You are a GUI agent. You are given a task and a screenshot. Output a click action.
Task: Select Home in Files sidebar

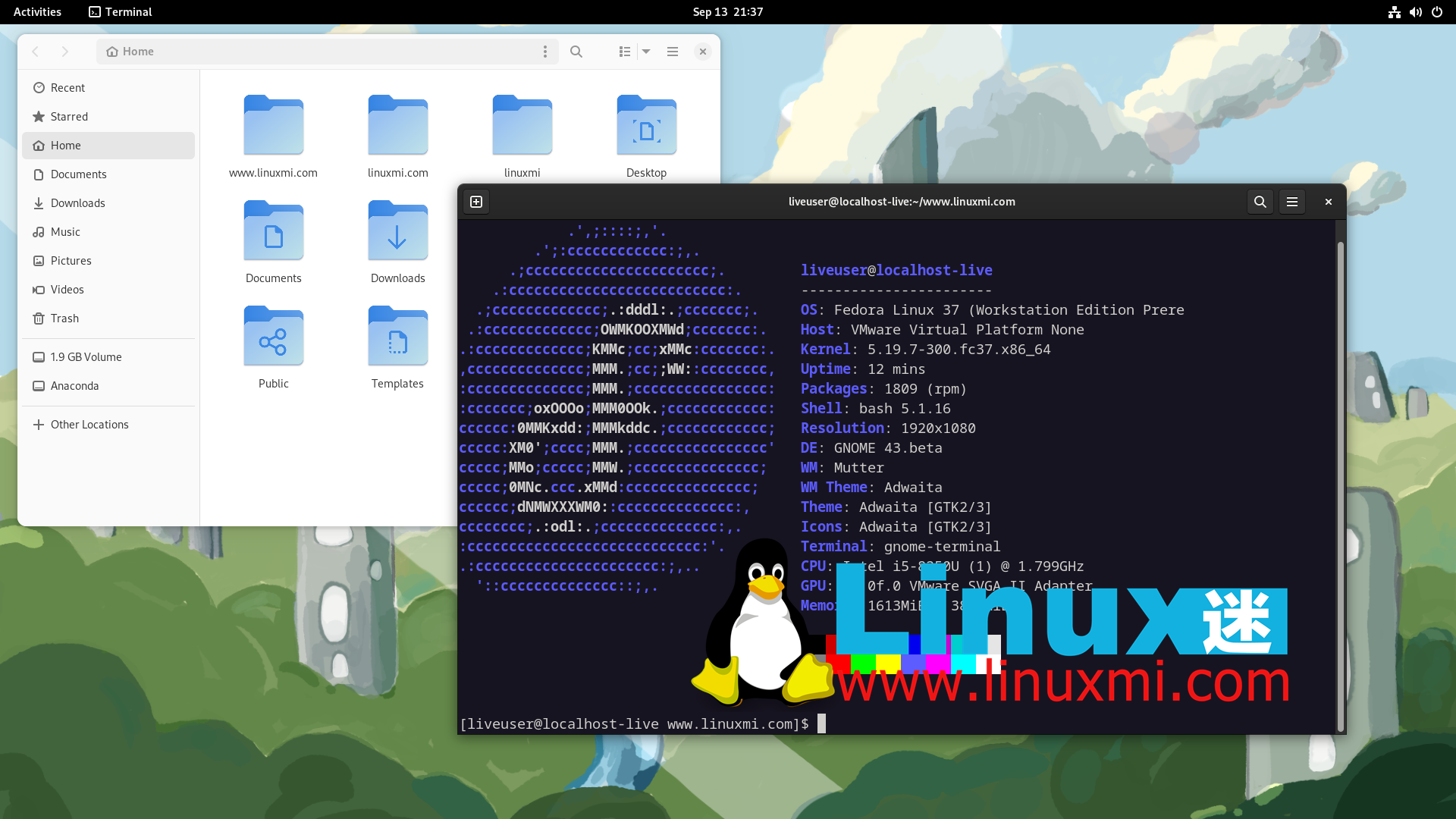tap(108, 146)
